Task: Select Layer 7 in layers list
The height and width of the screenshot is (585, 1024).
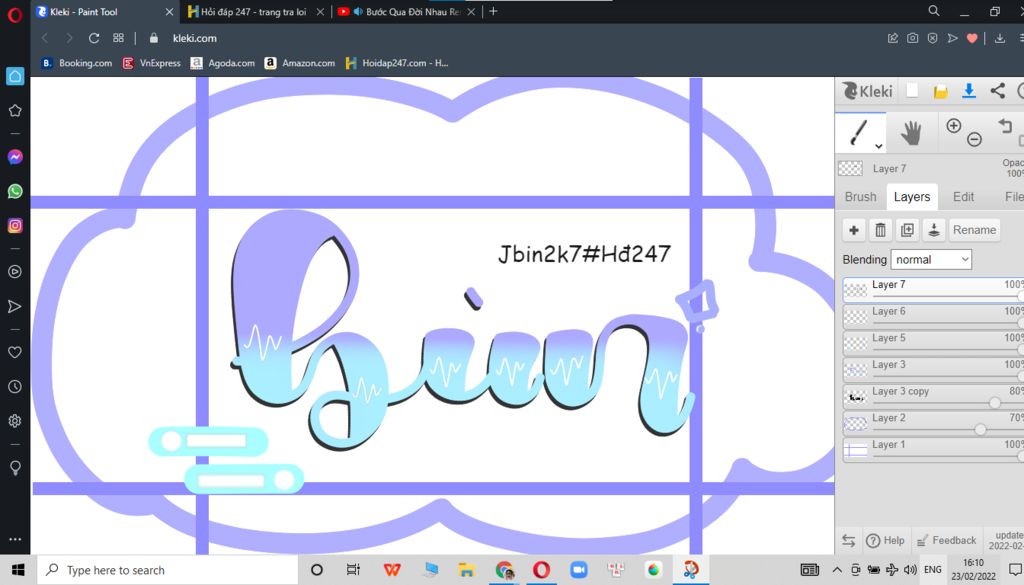Action: pos(933,289)
